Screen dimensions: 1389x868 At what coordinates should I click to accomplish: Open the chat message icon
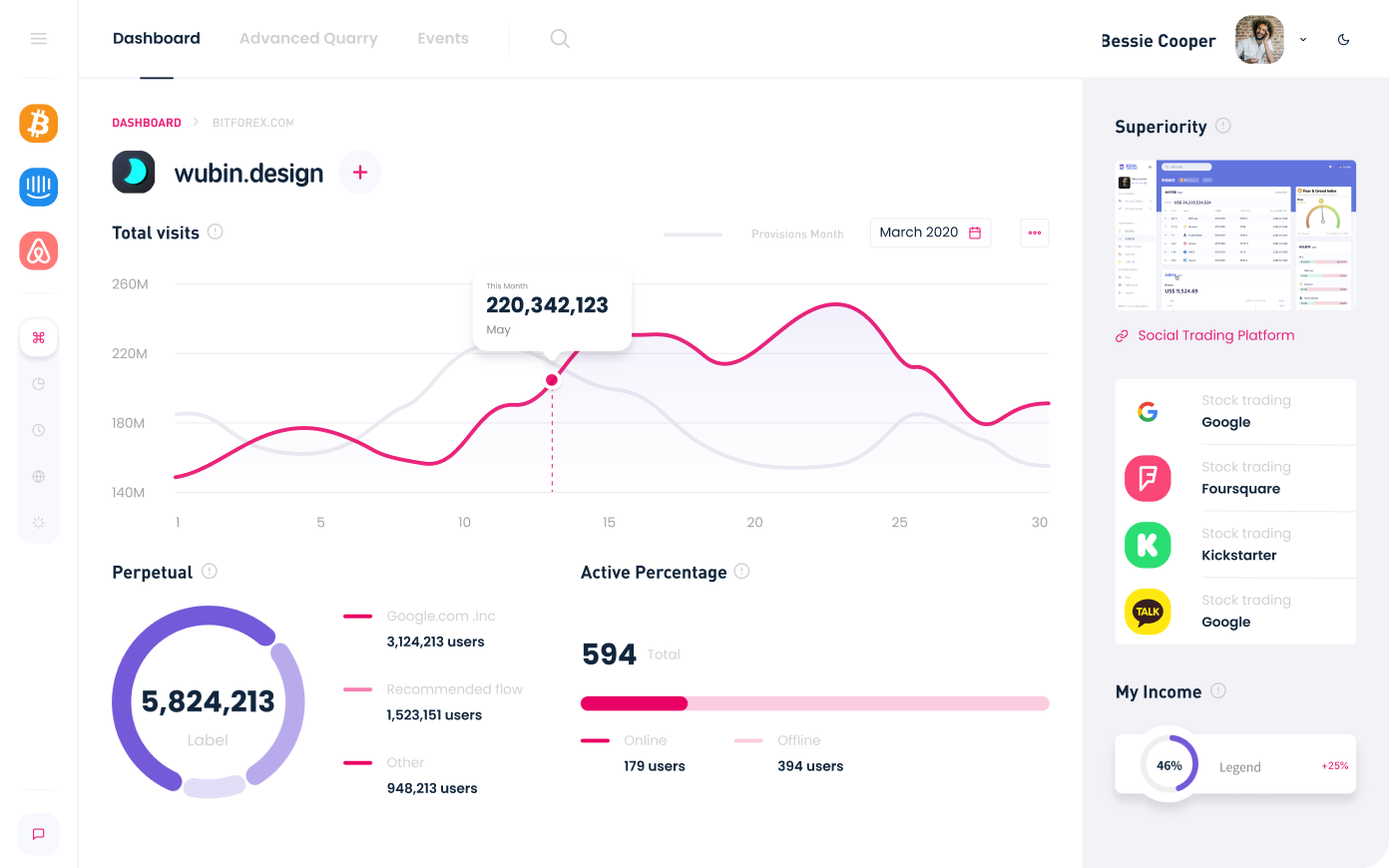tap(39, 834)
